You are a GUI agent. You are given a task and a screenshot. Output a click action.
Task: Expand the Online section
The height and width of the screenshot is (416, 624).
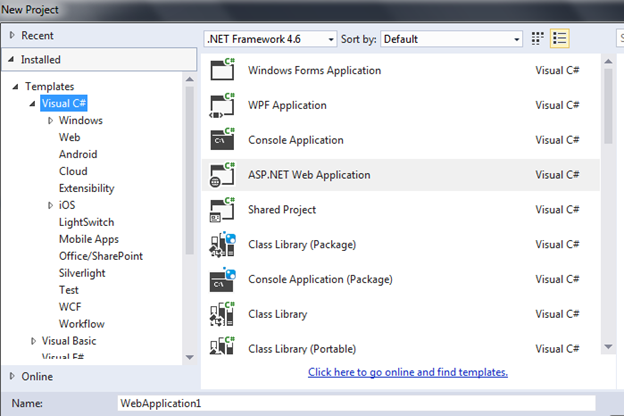tap(12, 376)
